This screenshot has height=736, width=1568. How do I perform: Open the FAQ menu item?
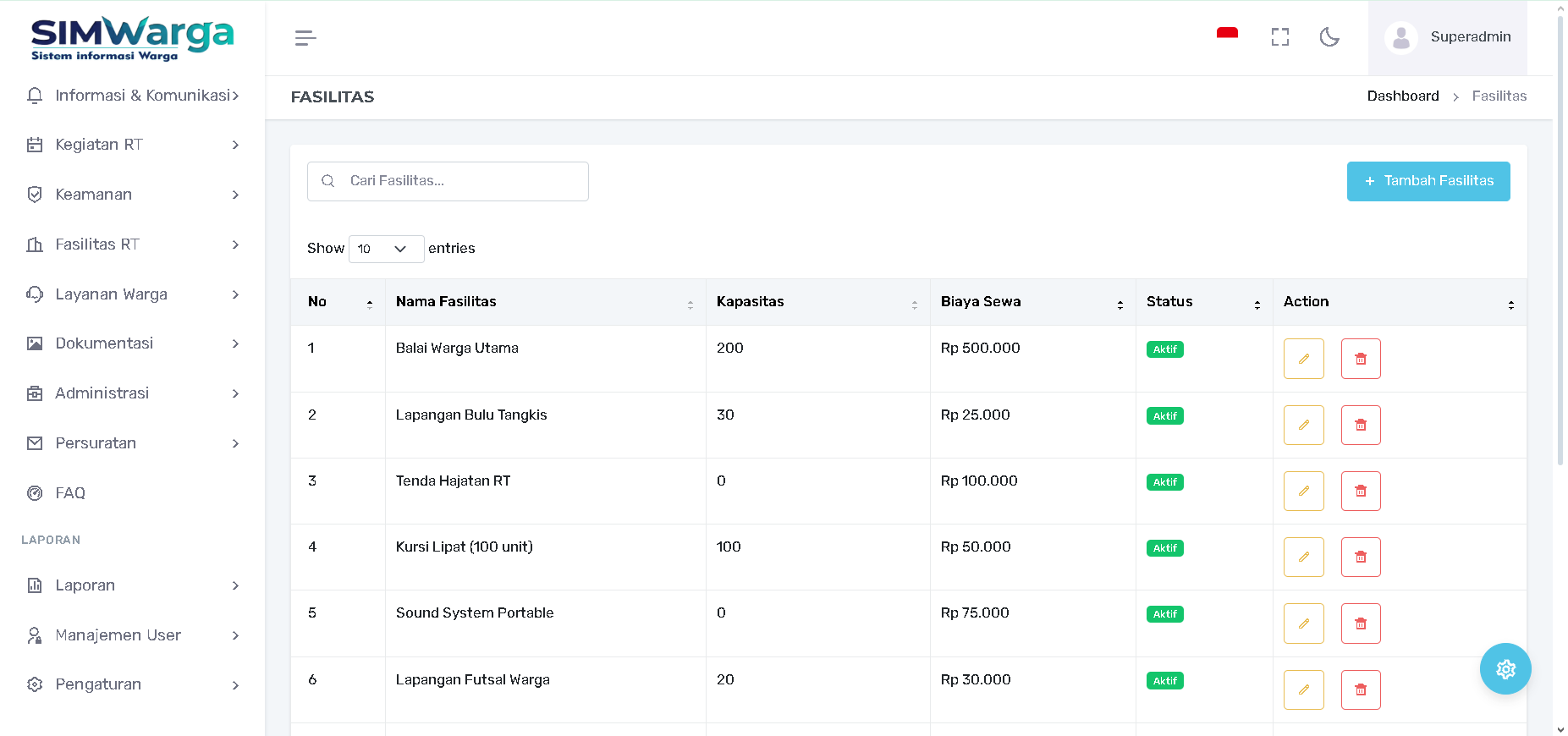point(71,493)
